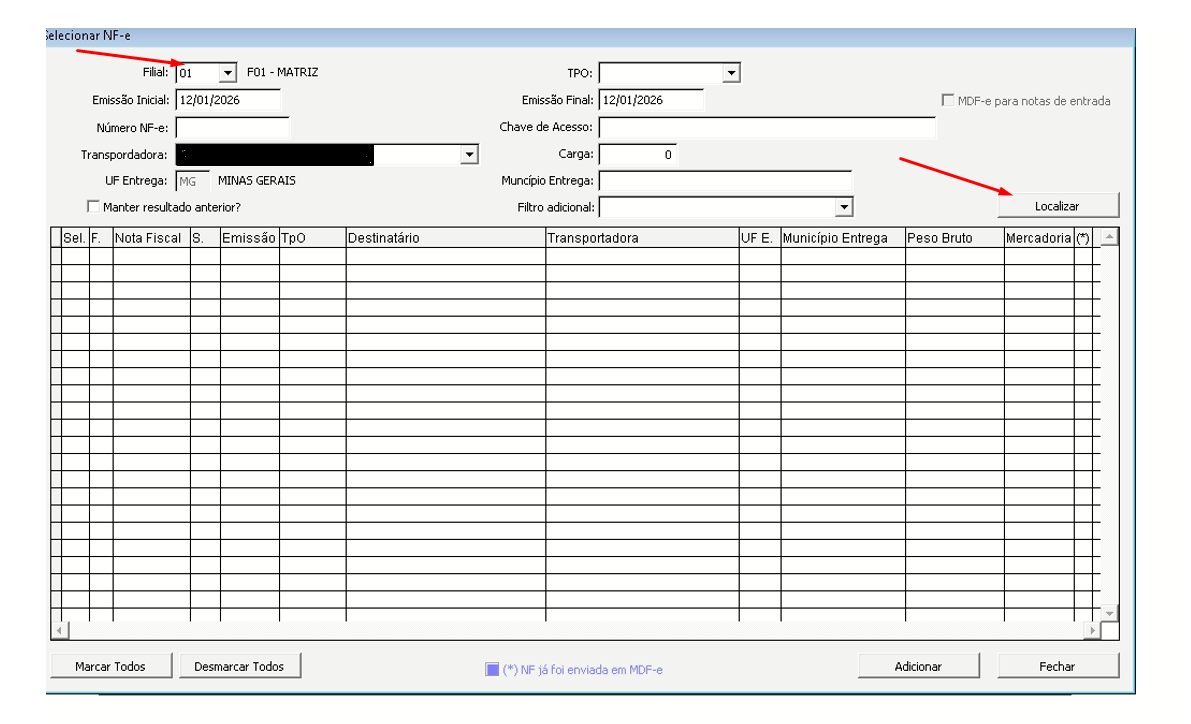
Task: Click the Município Entrega input field
Action: [725, 181]
